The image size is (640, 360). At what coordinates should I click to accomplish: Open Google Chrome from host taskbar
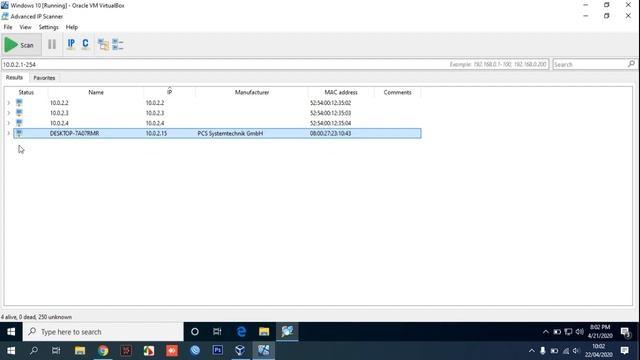(103, 351)
